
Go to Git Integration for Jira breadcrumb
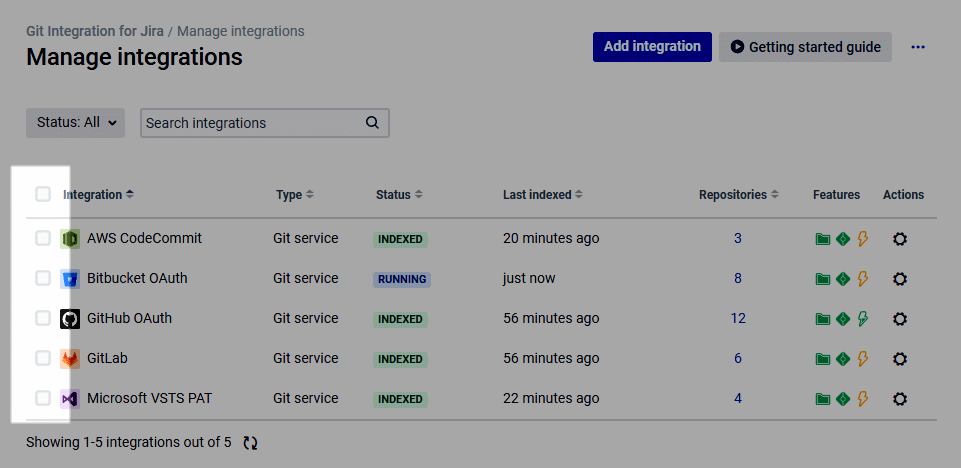coord(95,31)
